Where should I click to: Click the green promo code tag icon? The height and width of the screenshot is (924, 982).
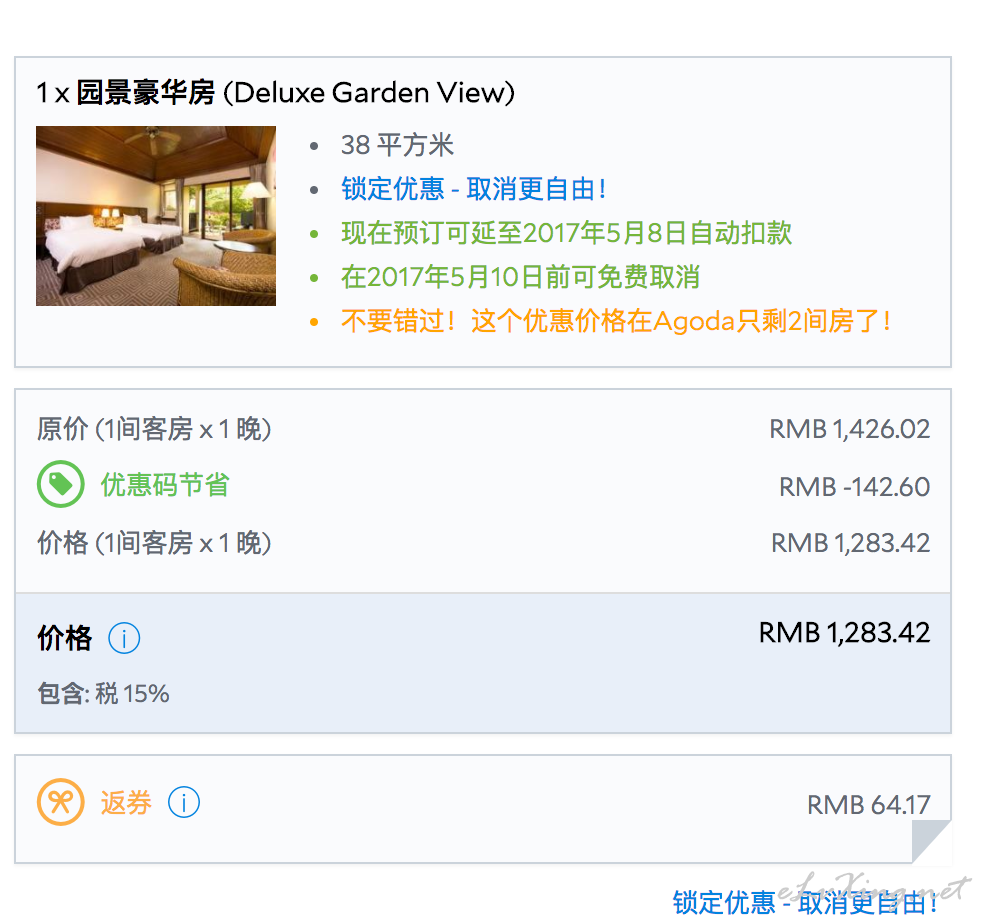[61, 484]
